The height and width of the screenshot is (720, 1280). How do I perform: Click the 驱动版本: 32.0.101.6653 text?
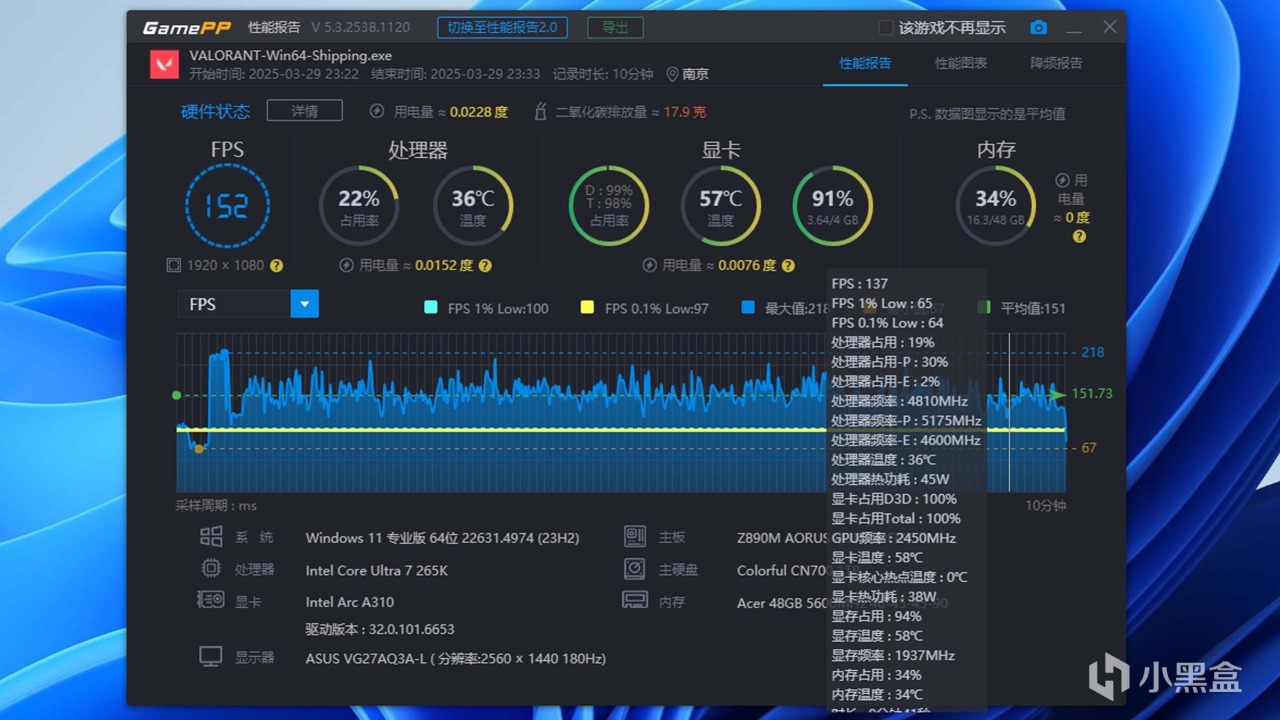point(380,629)
